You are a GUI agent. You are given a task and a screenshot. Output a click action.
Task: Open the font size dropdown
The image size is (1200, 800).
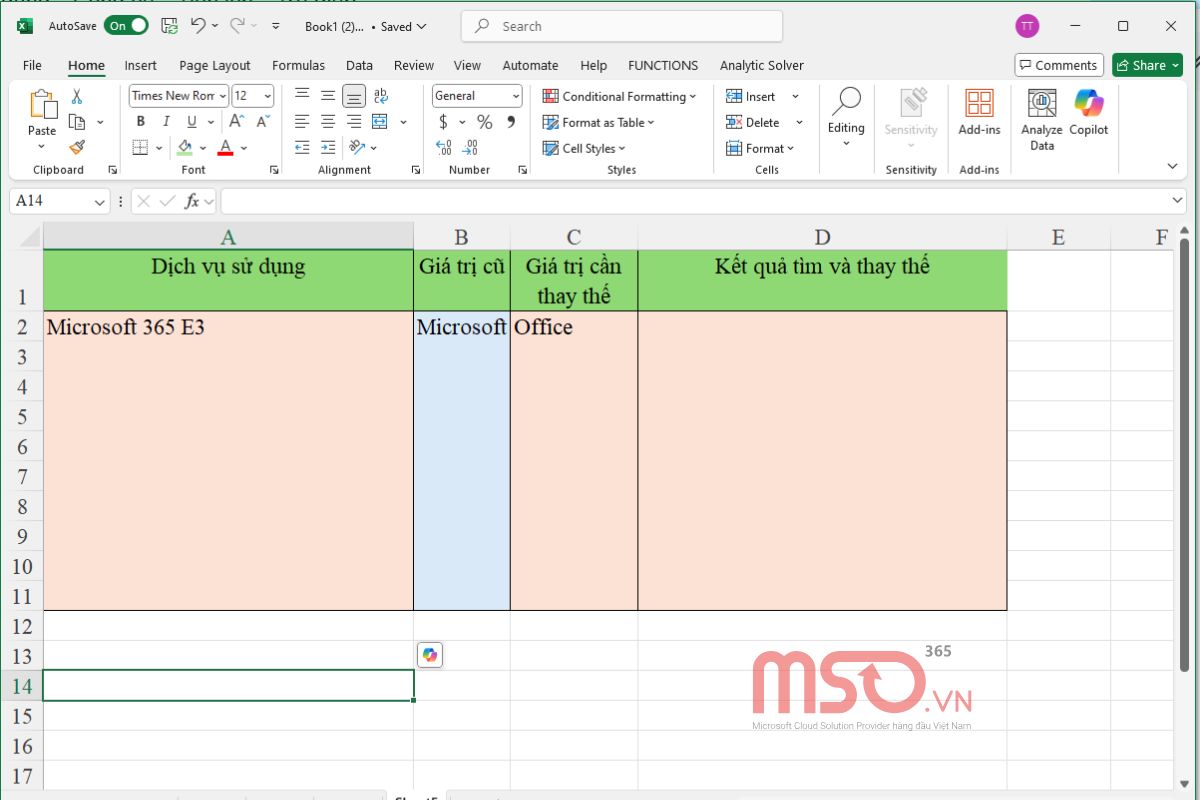point(266,96)
